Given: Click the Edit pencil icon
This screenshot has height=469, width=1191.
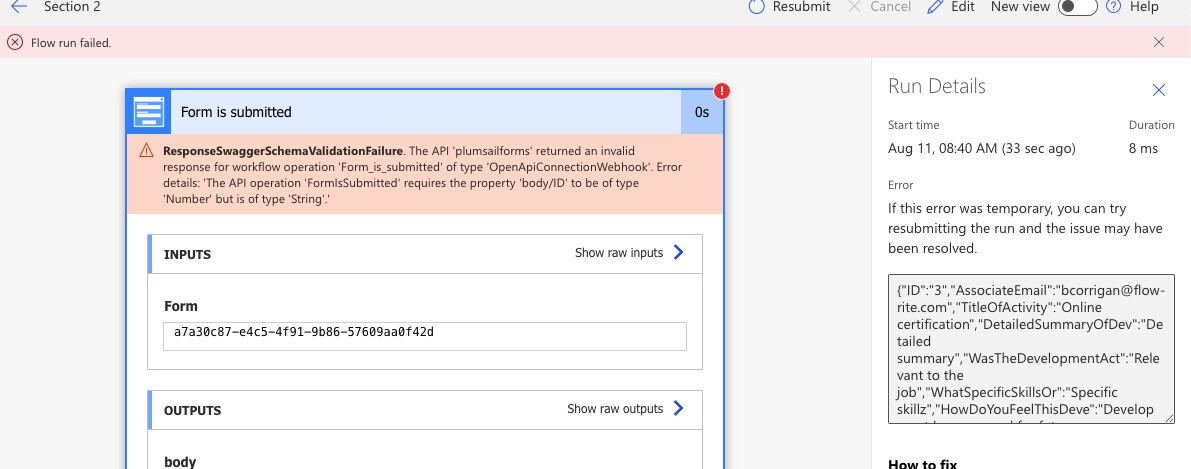Looking at the screenshot, I should point(935,7).
